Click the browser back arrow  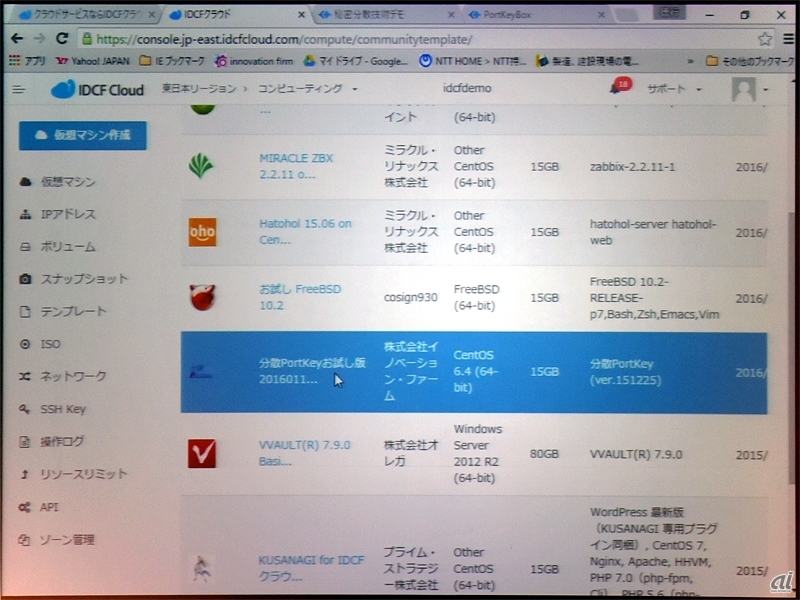tap(17, 38)
